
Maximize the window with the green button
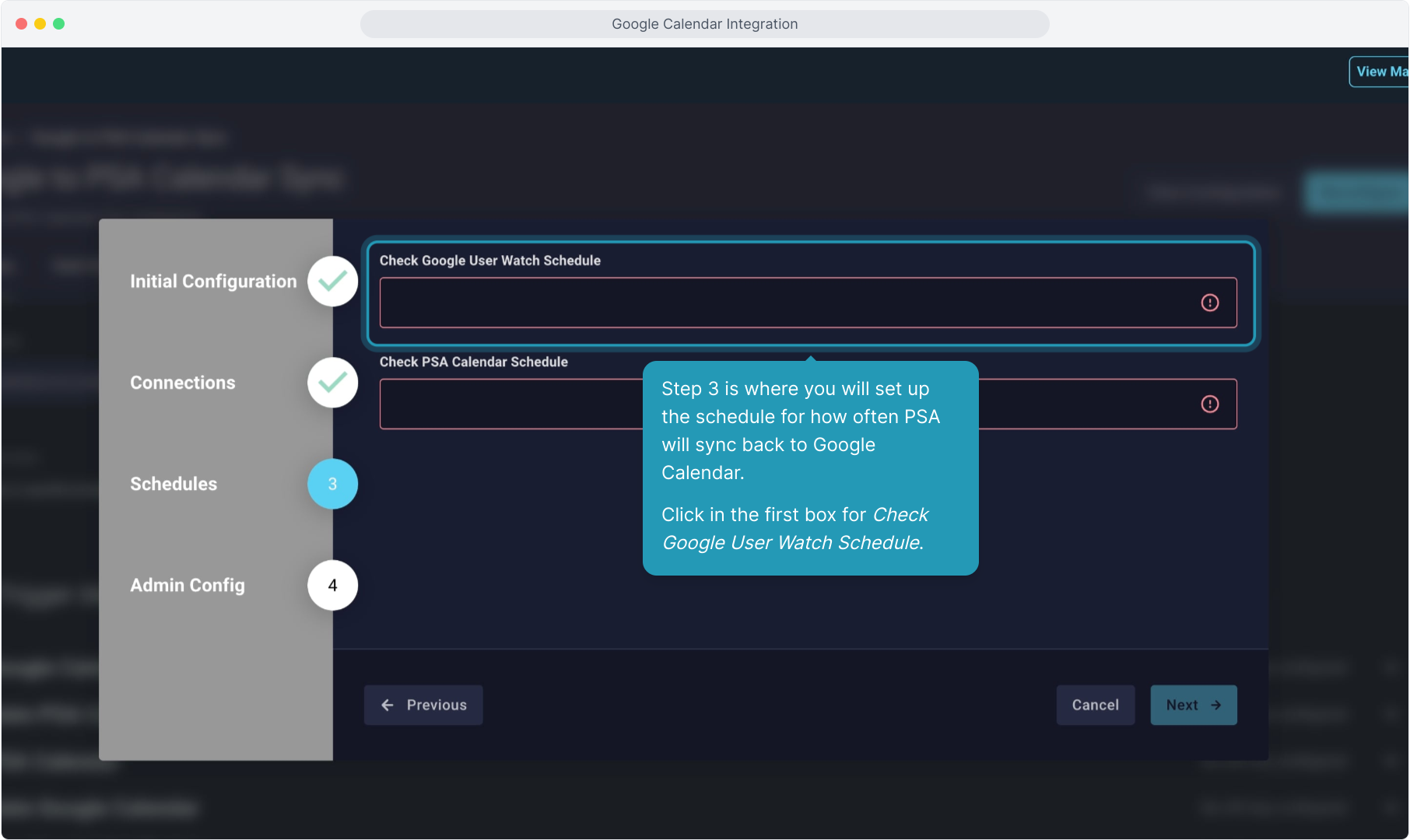point(58,24)
